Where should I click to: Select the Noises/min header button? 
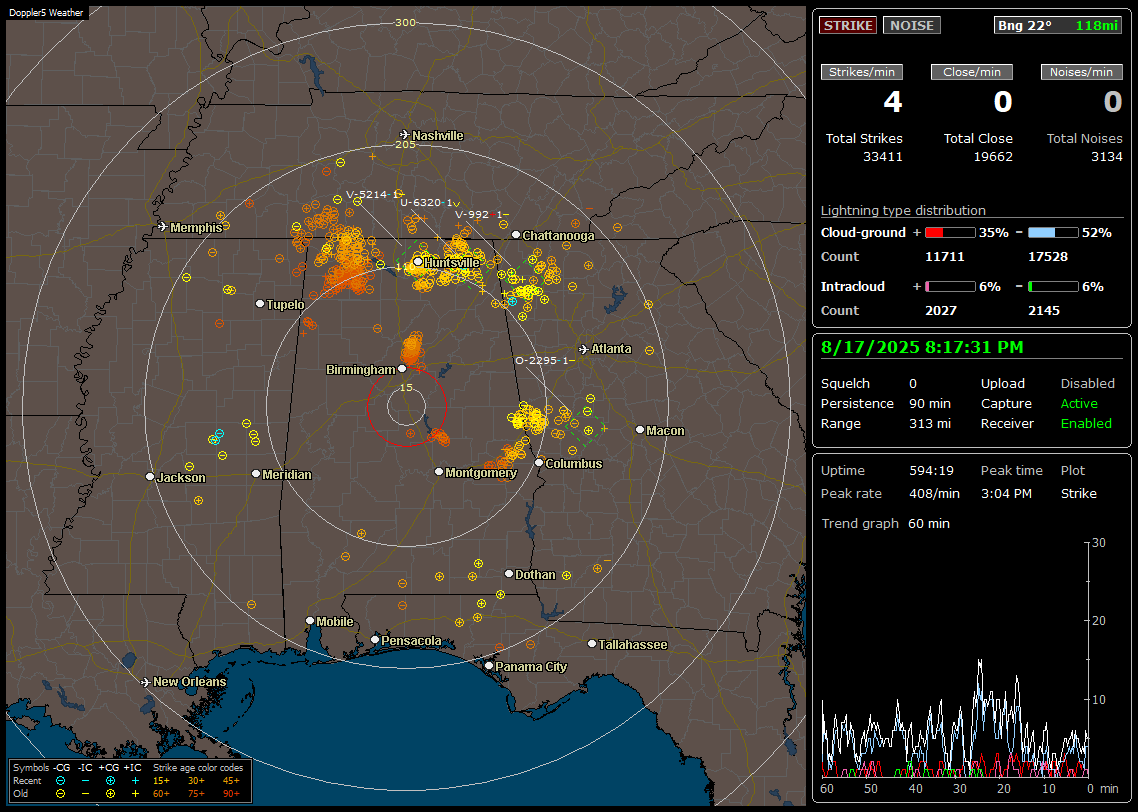pos(1081,72)
